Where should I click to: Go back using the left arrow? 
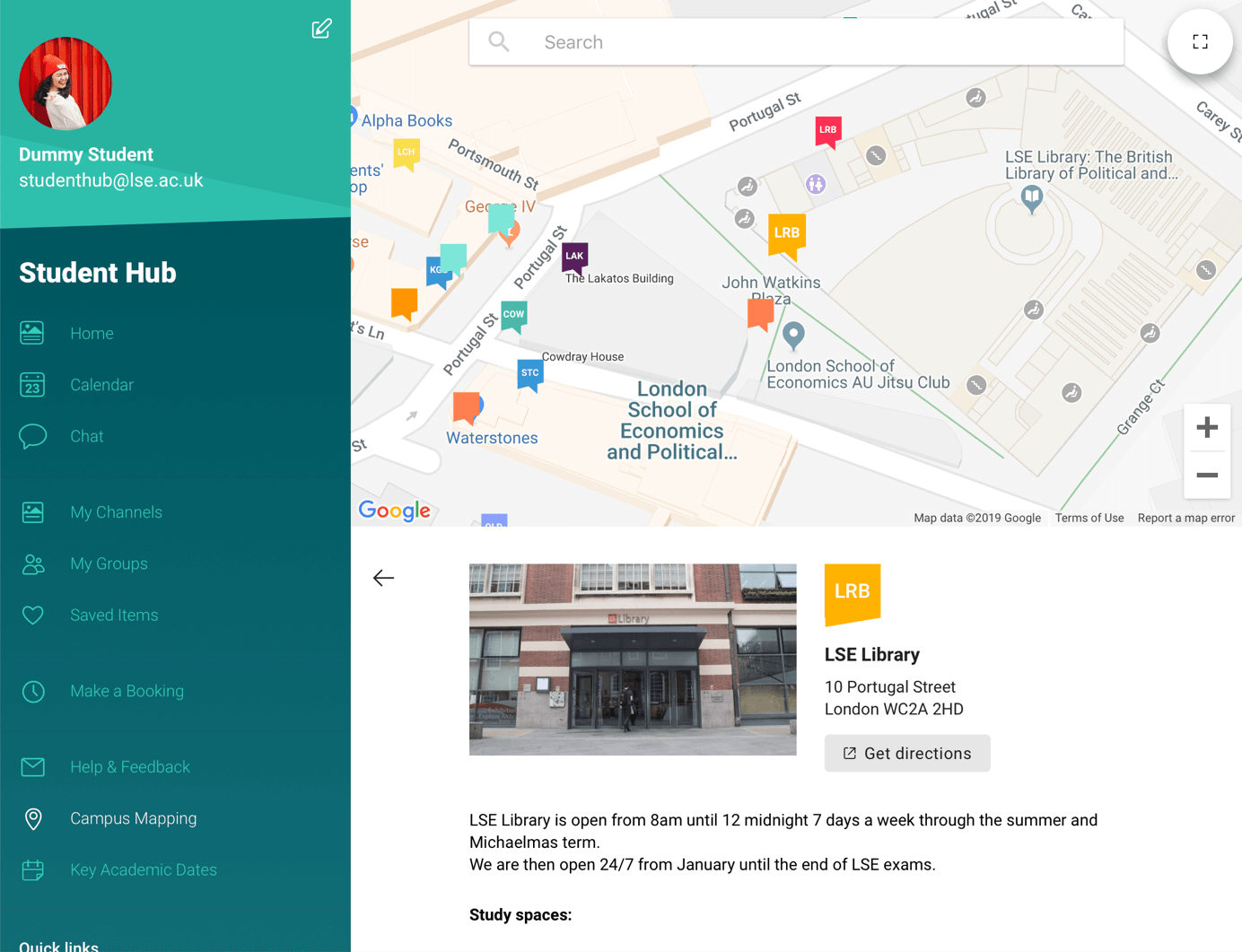383,578
